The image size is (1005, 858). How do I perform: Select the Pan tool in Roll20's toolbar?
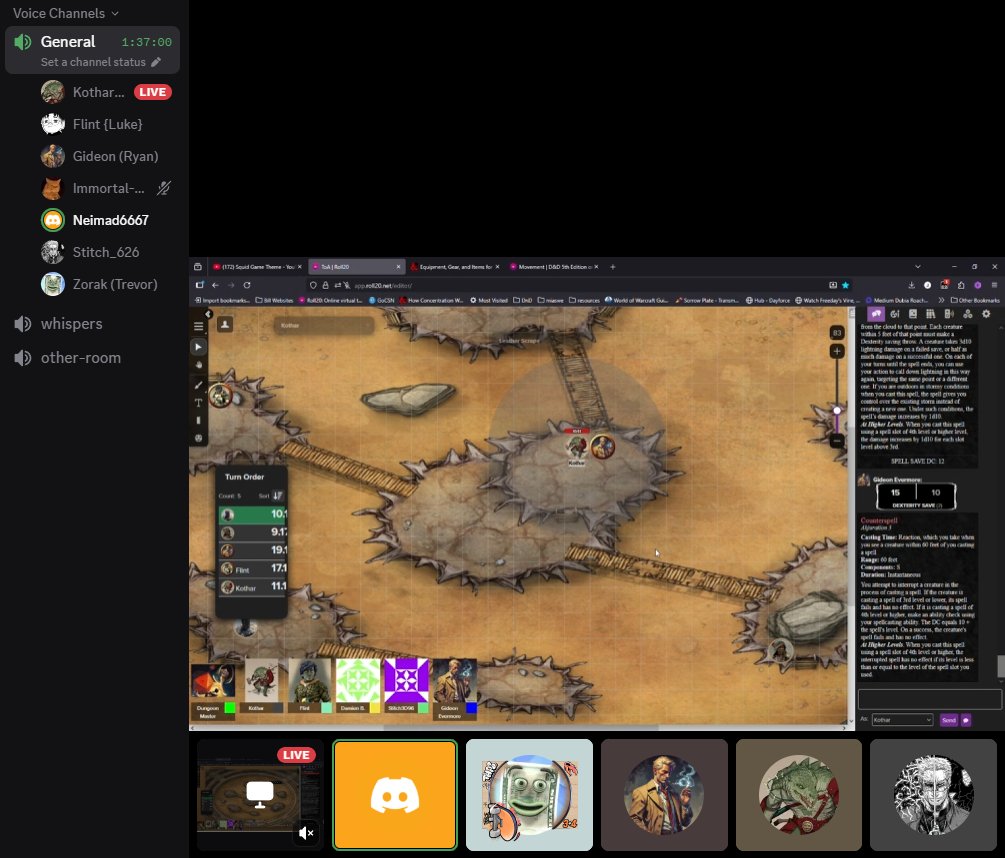tap(198, 366)
